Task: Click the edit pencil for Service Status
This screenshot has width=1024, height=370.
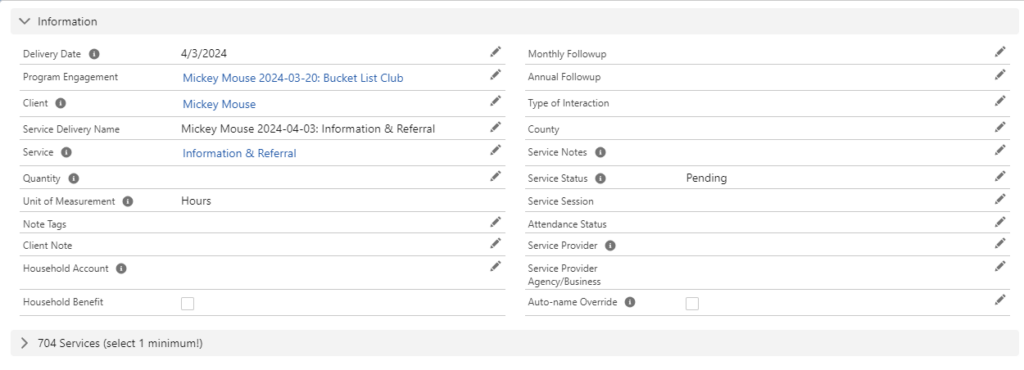Action: [x=1000, y=176]
